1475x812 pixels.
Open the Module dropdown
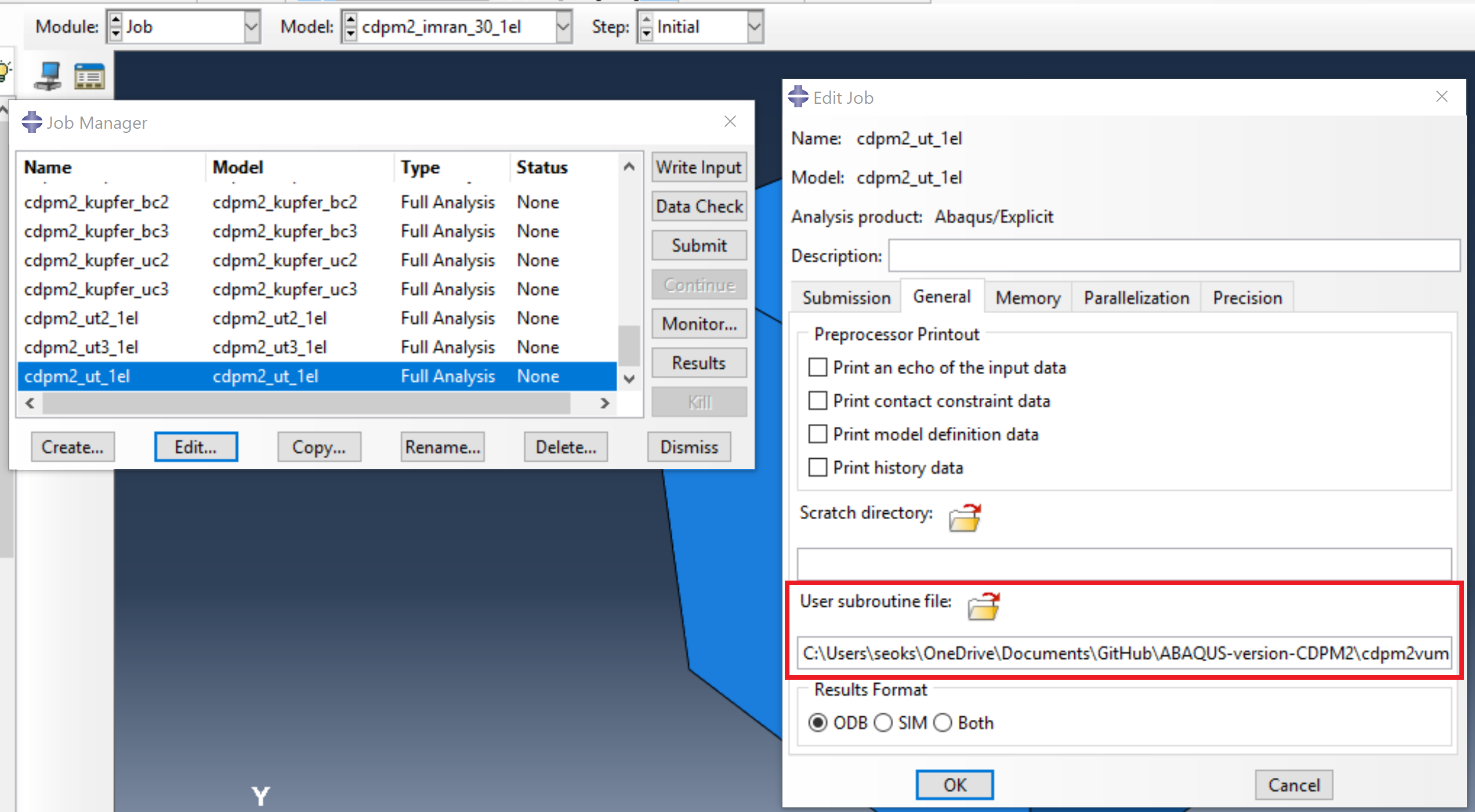pyautogui.click(x=251, y=27)
